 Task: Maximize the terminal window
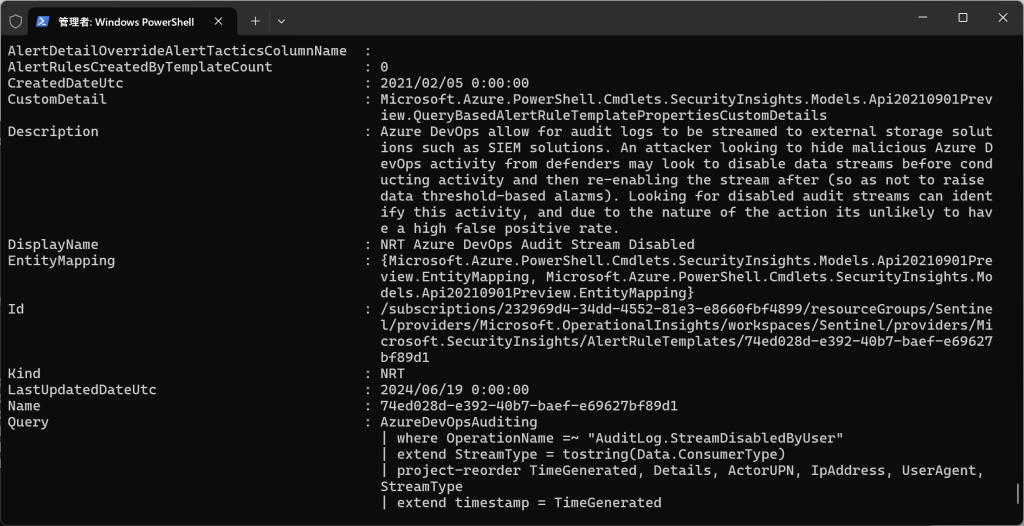[963, 18]
